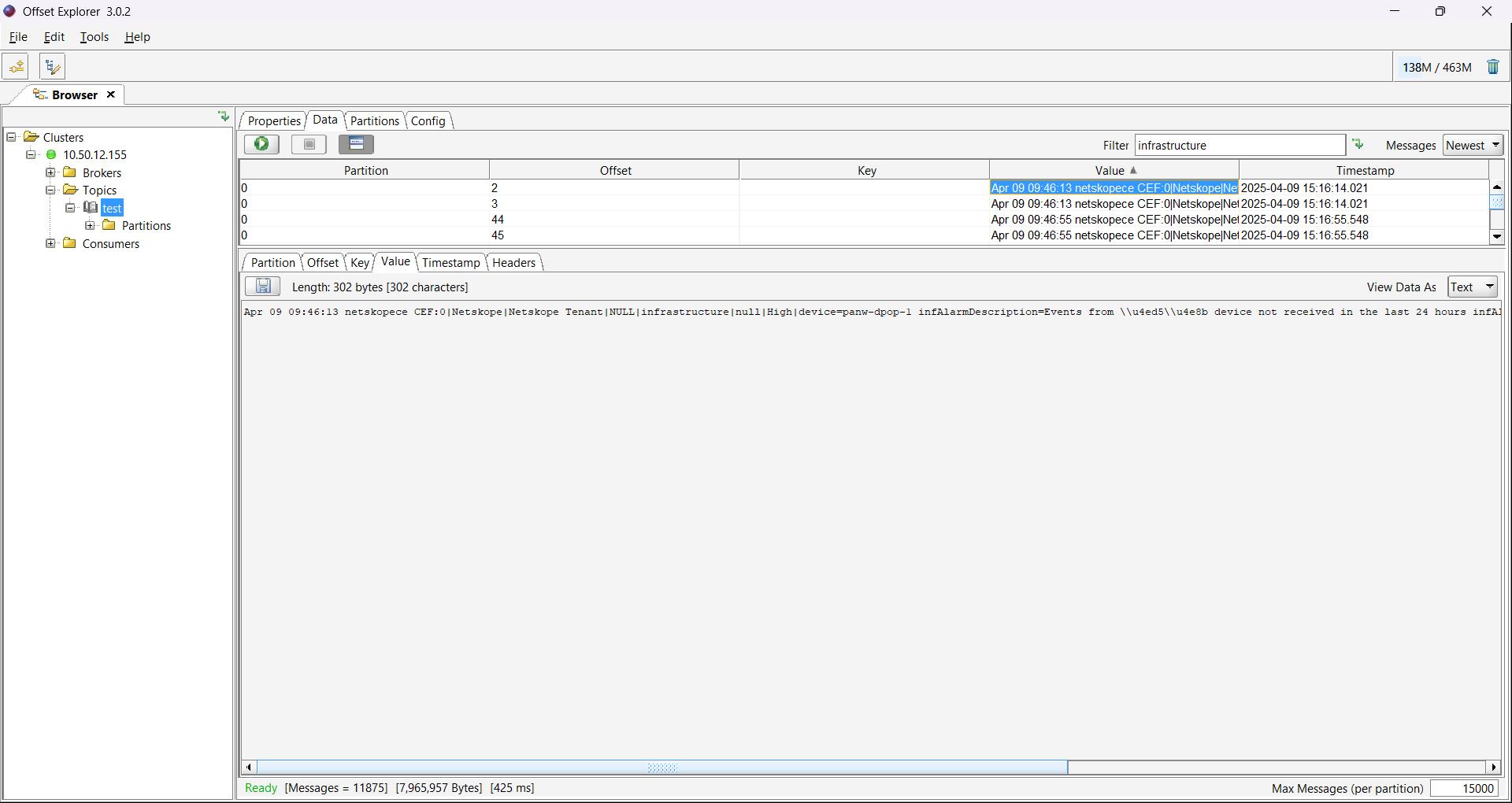Expand the Partitions node under test
Screen dimensions: 1512x803
coord(90,225)
